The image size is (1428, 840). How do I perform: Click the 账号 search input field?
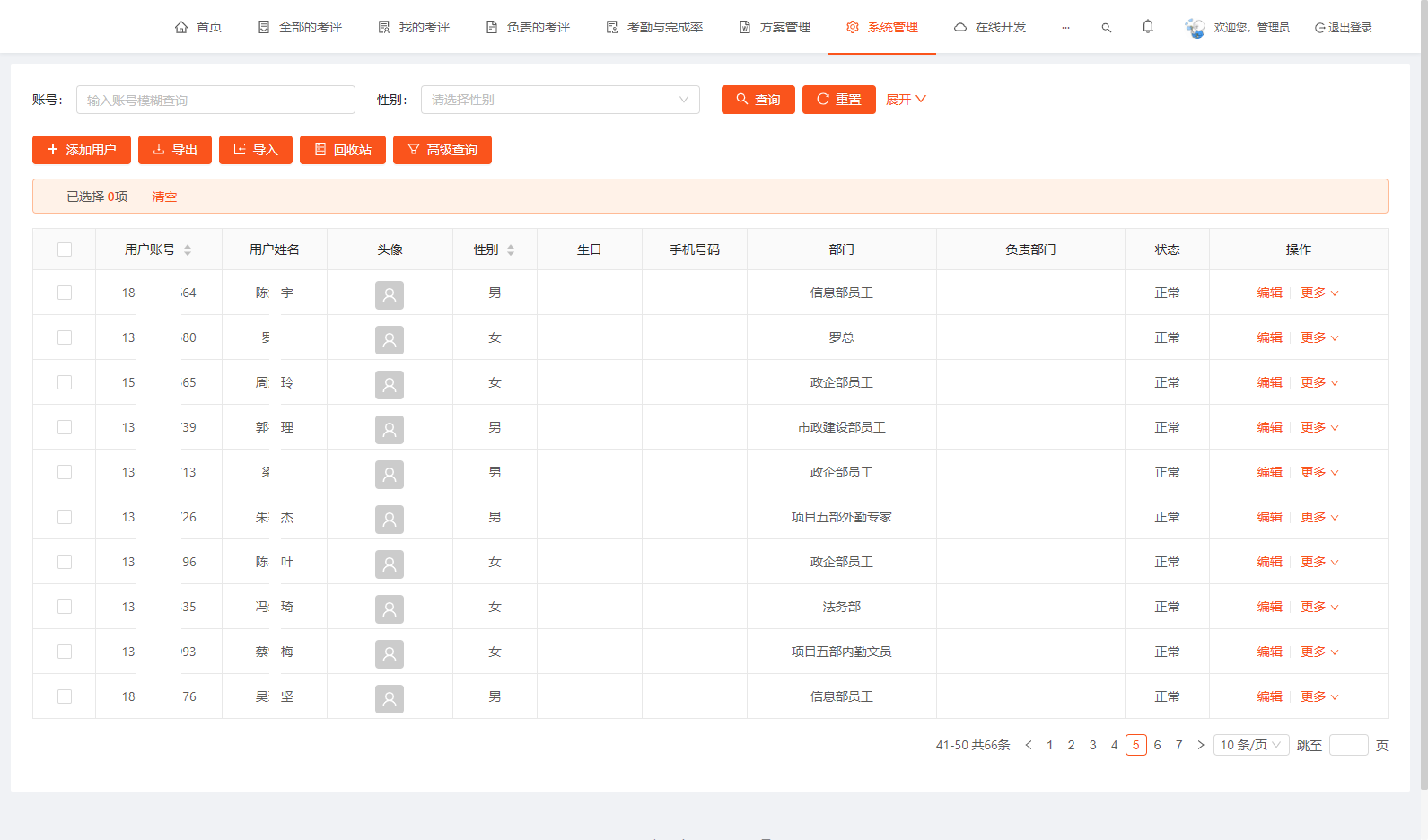click(215, 100)
